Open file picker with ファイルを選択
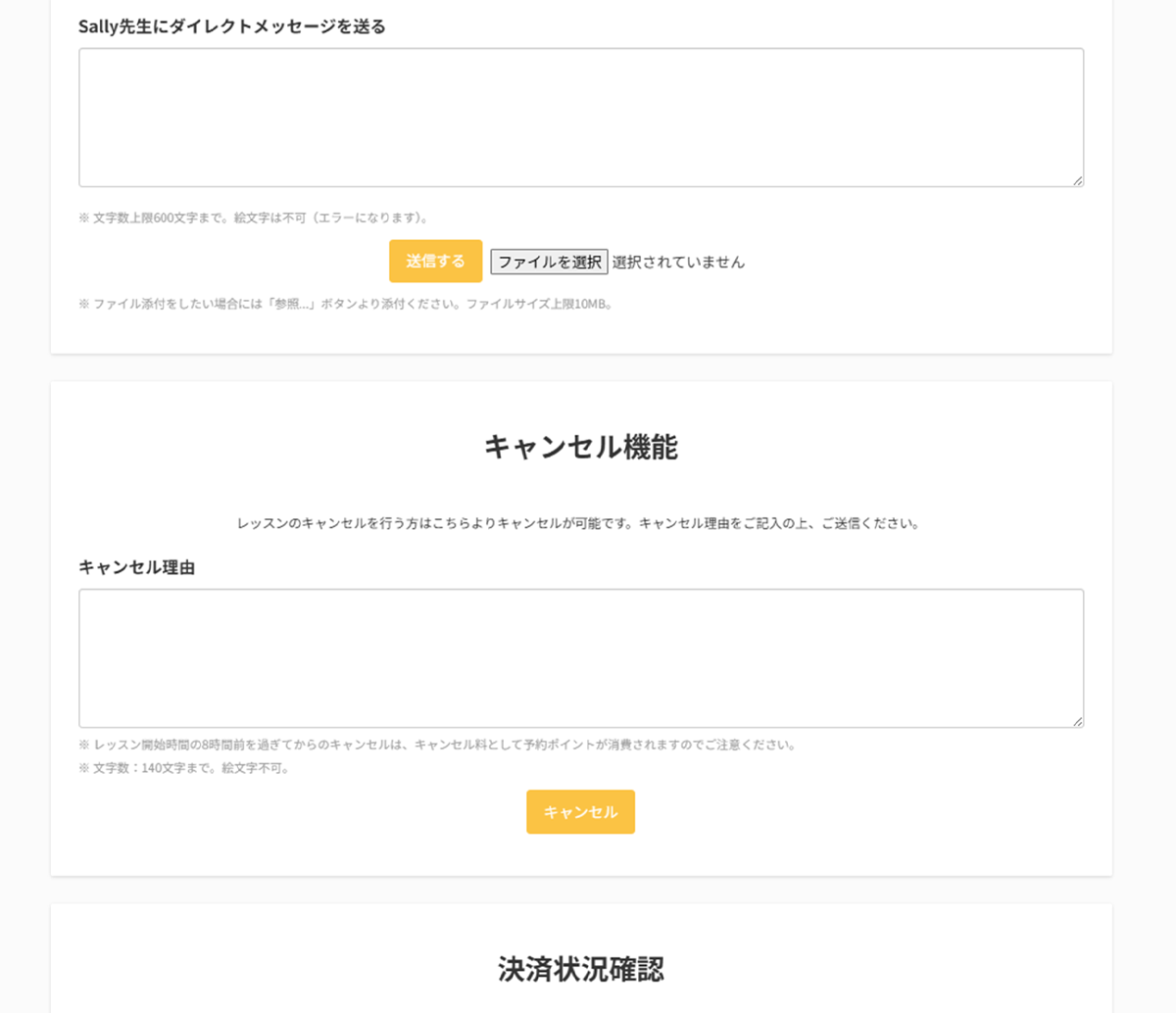Viewport: 1176px width, 1013px height. (x=549, y=262)
